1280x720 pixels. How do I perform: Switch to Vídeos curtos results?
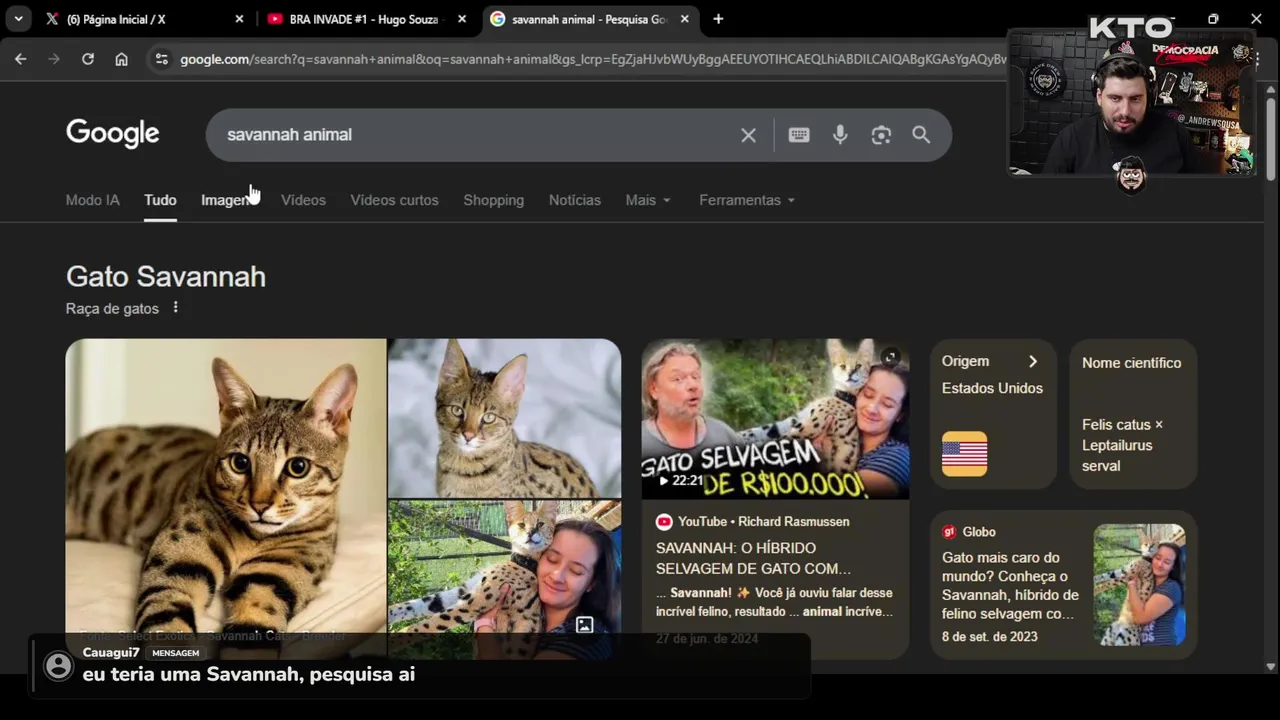click(x=394, y=200)
